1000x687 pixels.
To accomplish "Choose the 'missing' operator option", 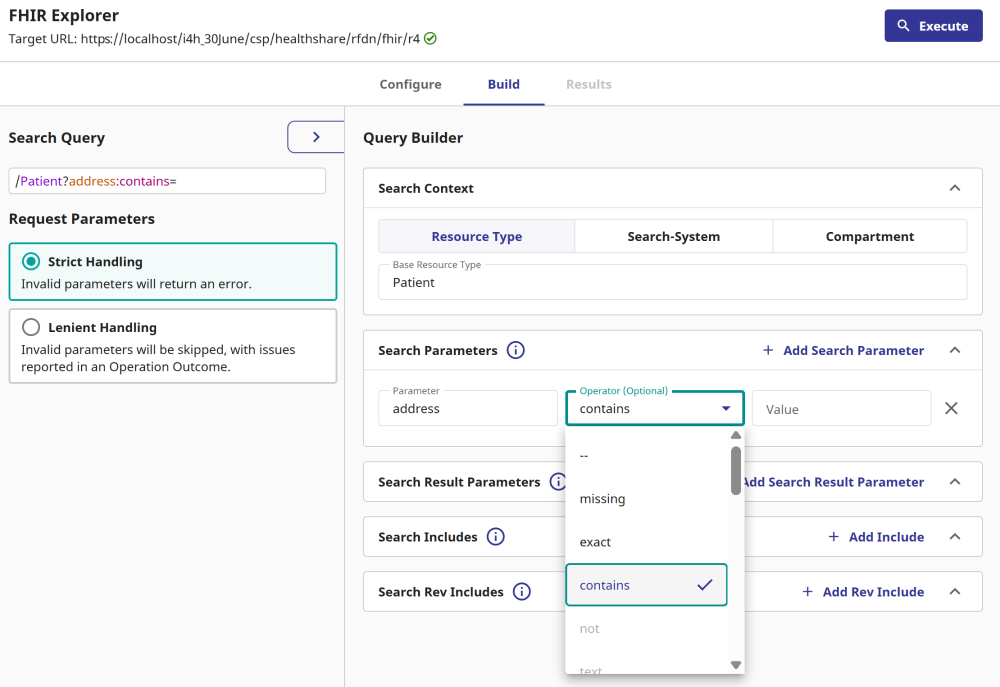I will [x=646, y=499].
